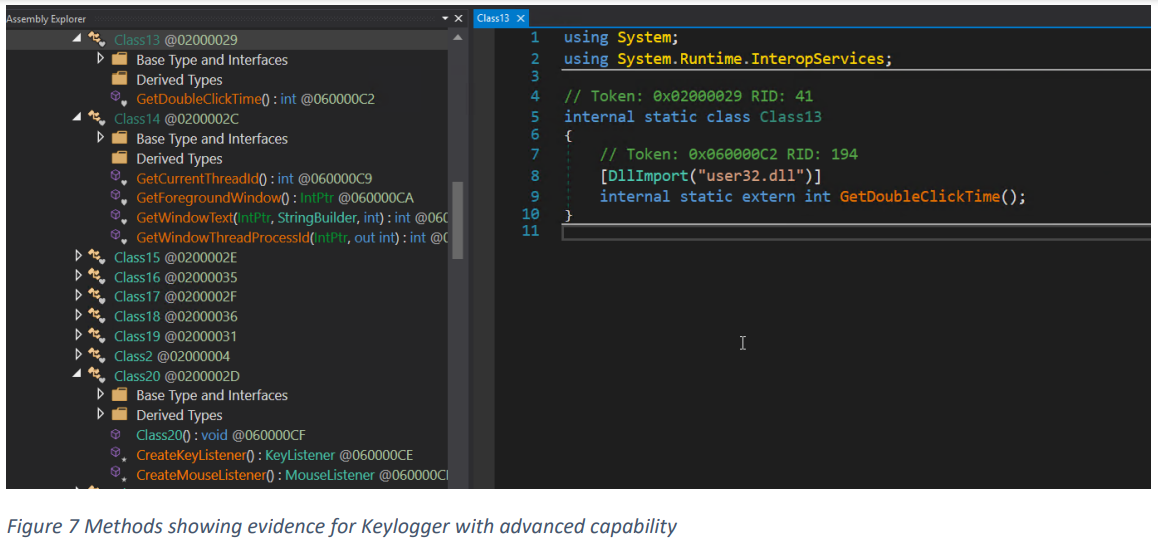The image size is (1158, 542).
Task: Click the method icon beside GetCurrentThreadId
Action: tap(118, 178)
